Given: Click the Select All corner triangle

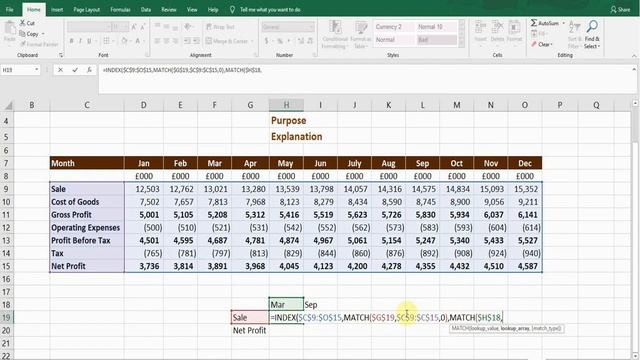Looking at the screenshot, I should (x=8, y=105).
